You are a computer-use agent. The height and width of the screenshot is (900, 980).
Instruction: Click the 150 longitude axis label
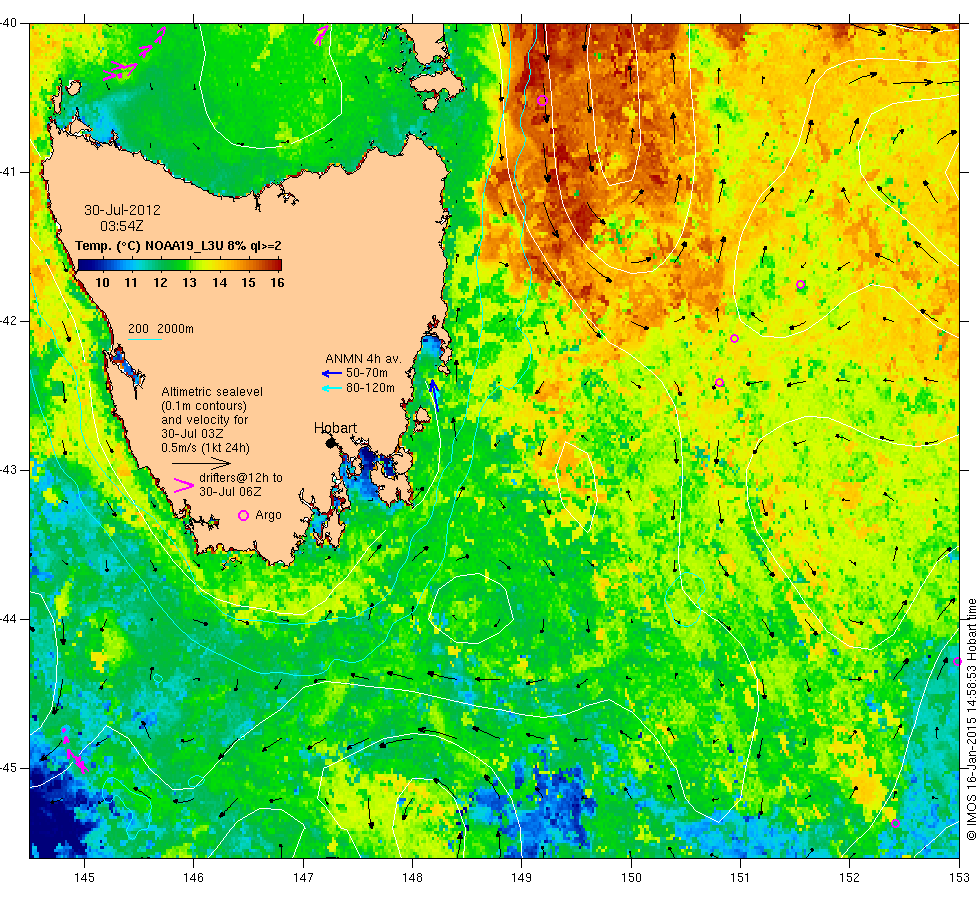click(x=631, y=878)
